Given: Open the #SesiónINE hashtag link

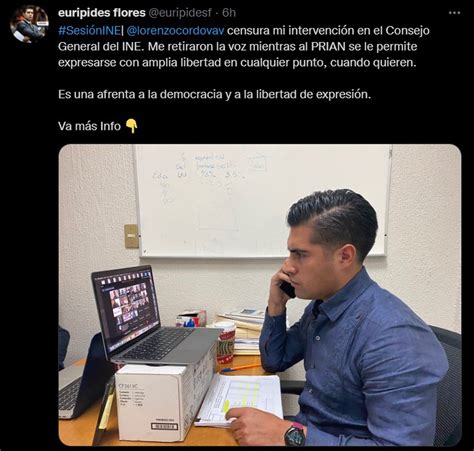Looking at the screenshot, I should coord(89,30).
